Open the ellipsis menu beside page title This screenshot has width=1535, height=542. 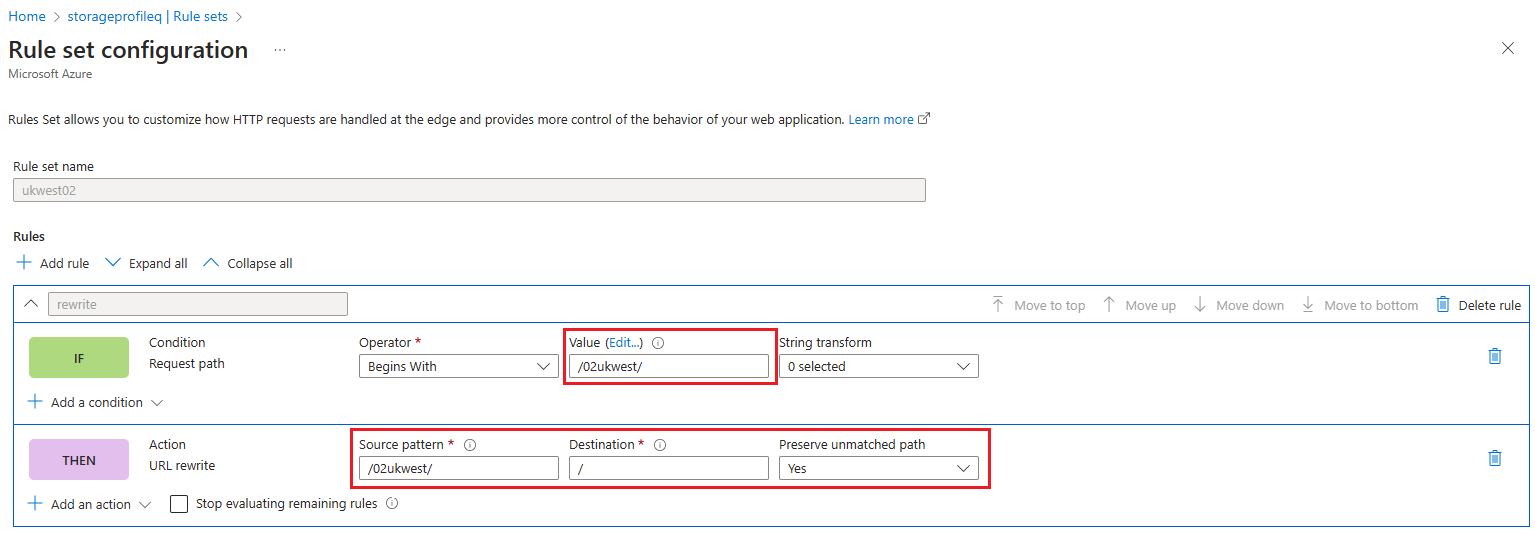[280, 50]
